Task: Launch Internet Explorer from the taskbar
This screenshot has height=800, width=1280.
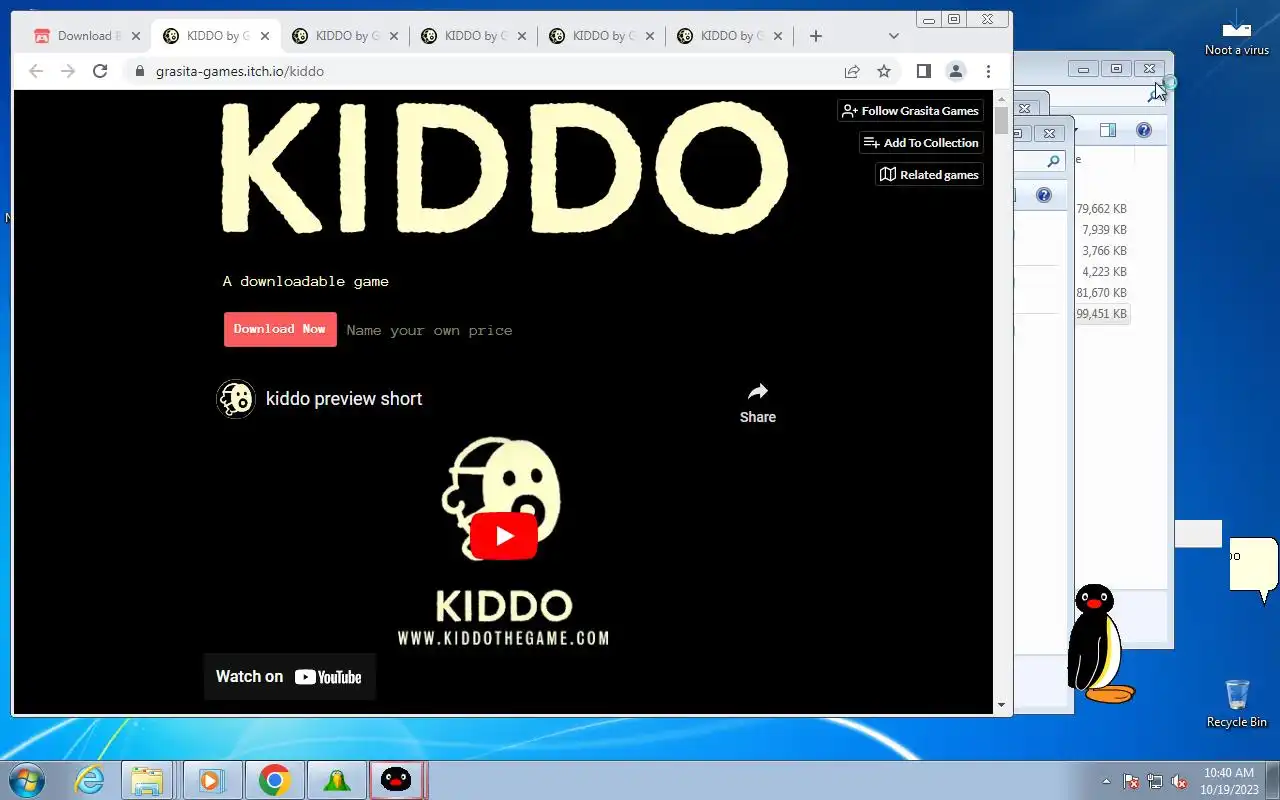Action: [90, 780]
